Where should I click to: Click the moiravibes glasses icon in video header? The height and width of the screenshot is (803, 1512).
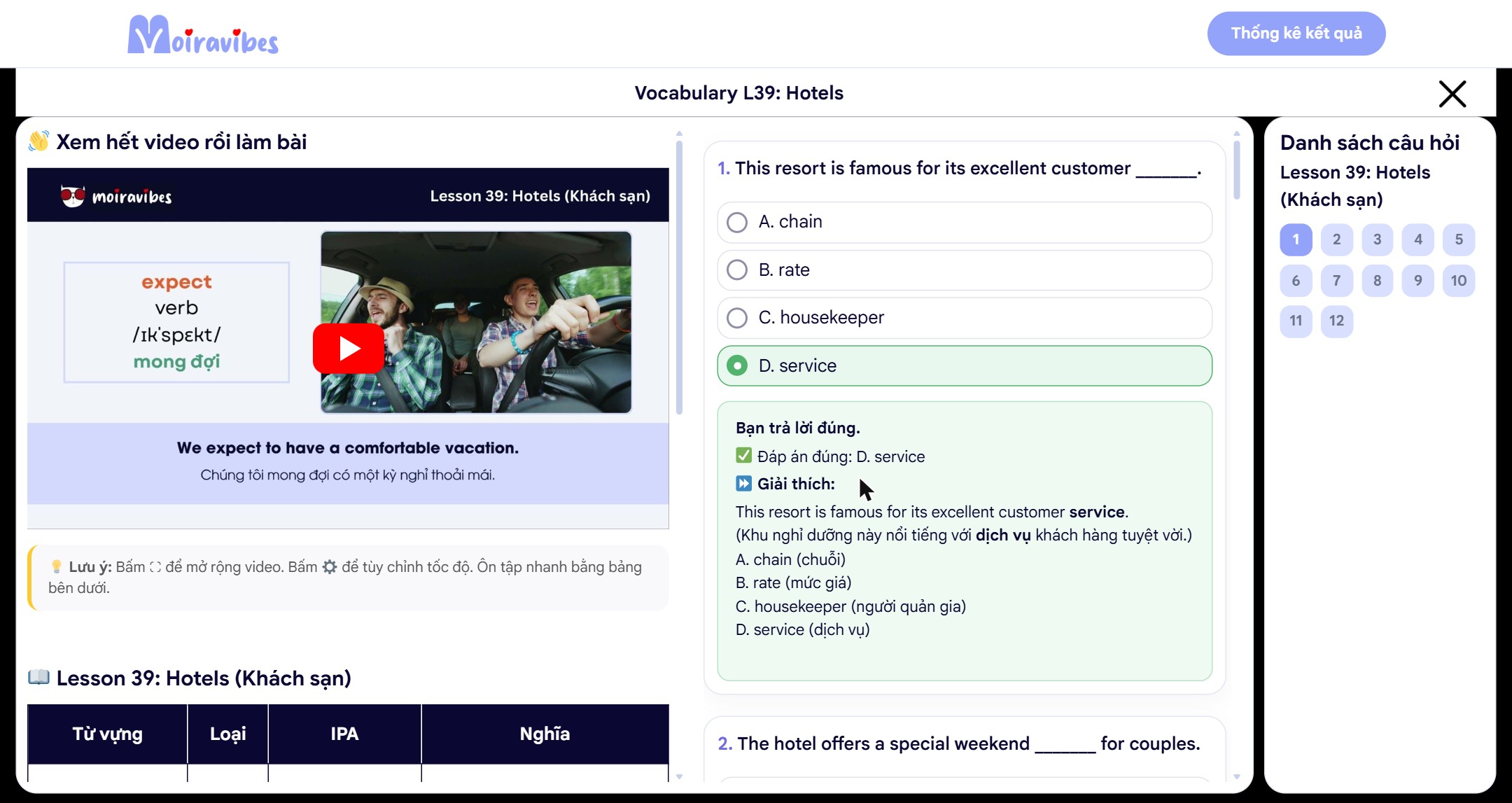click(73, 196)
